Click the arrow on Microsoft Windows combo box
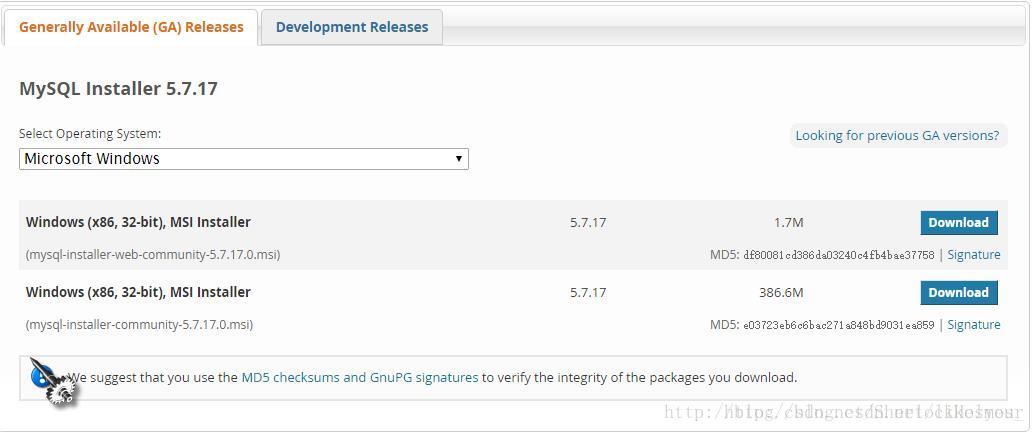Image resolution: width=1036 pixels, height=432 pixels. [x=459, y=159]
